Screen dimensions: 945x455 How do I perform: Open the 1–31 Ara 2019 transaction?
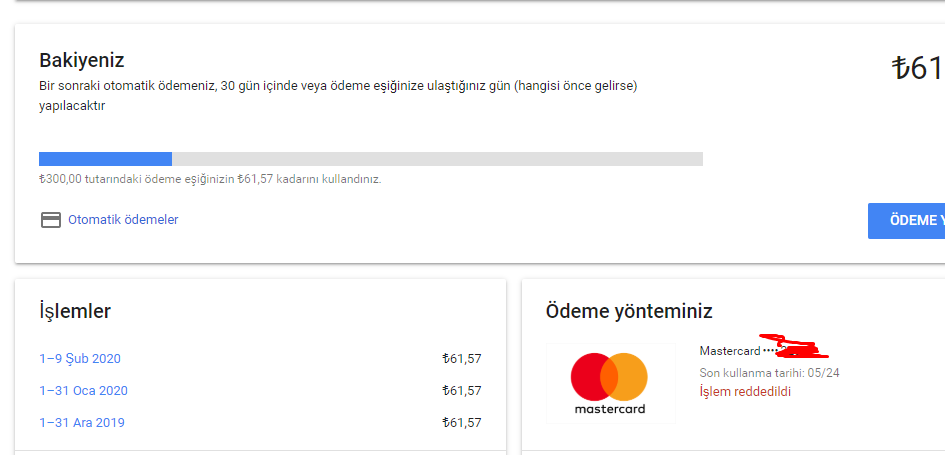(x=82, y=423)
